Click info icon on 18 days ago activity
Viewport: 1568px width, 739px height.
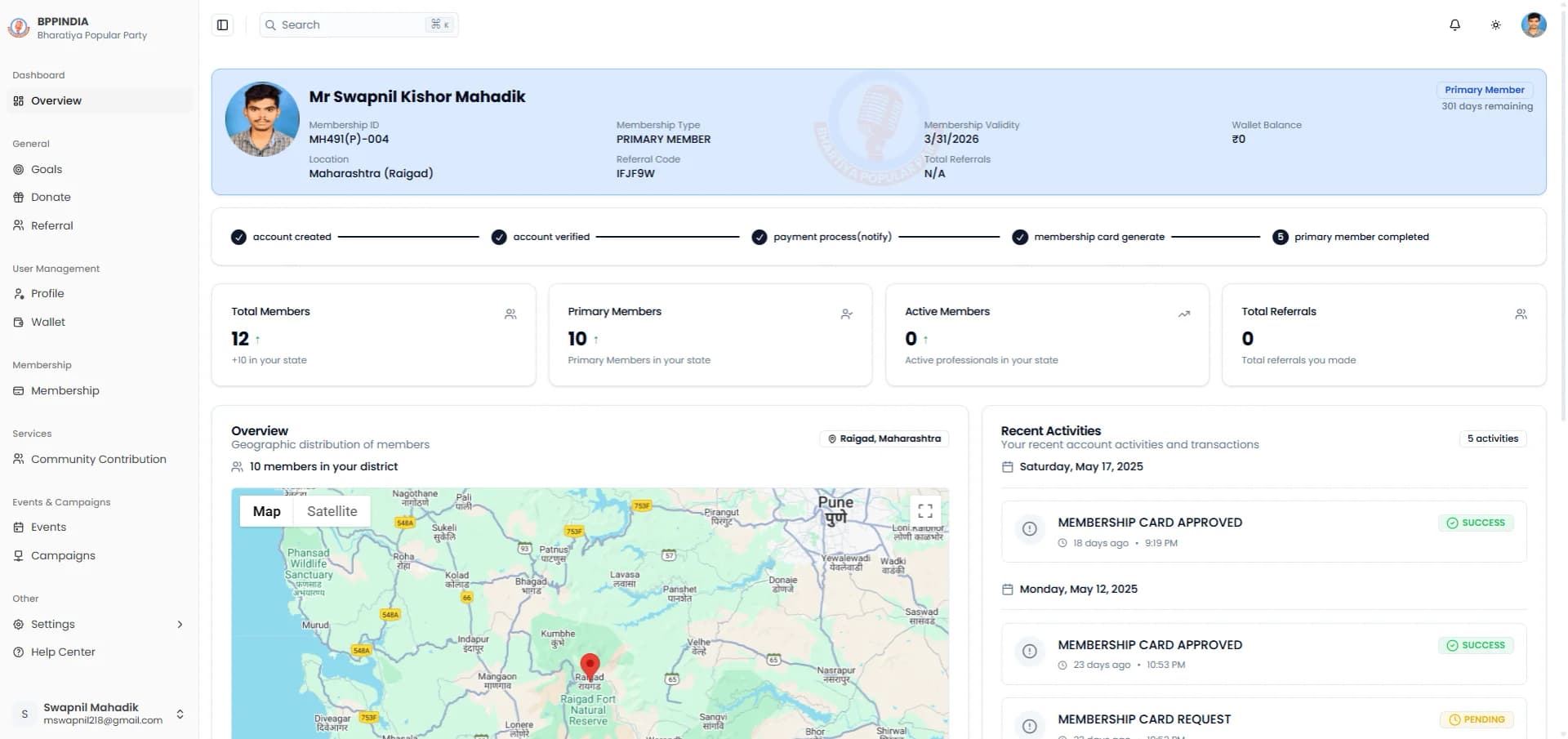click(1030, 529)
